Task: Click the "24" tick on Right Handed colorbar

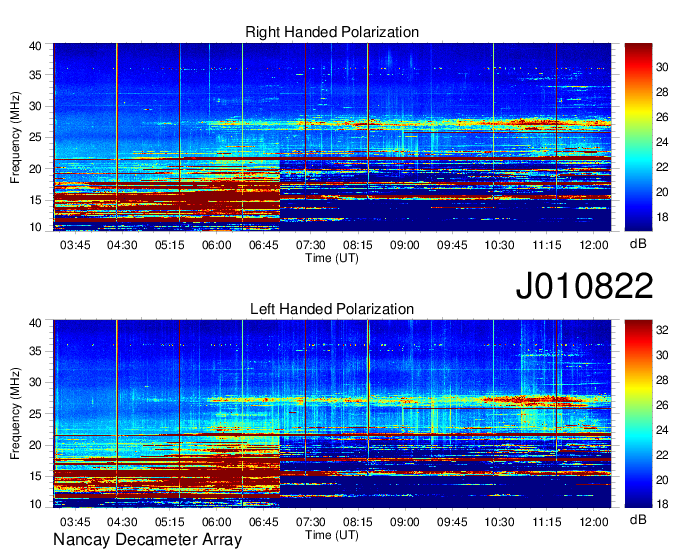Action: (x=662, y=142)
